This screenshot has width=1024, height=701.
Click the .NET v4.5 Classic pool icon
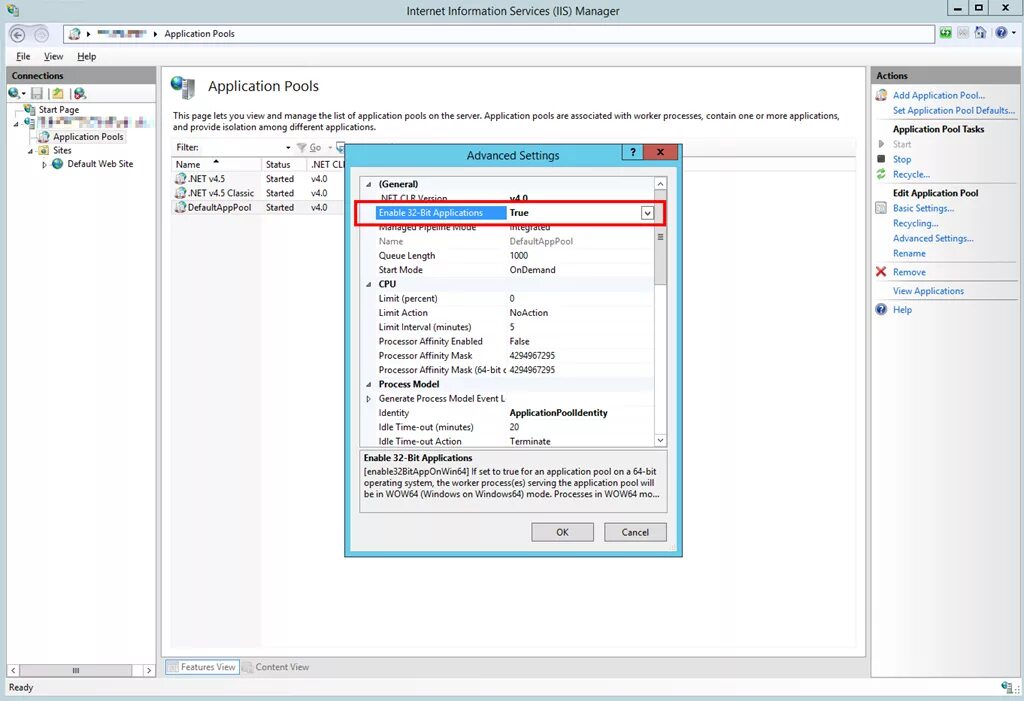click(x=181, y=193)
